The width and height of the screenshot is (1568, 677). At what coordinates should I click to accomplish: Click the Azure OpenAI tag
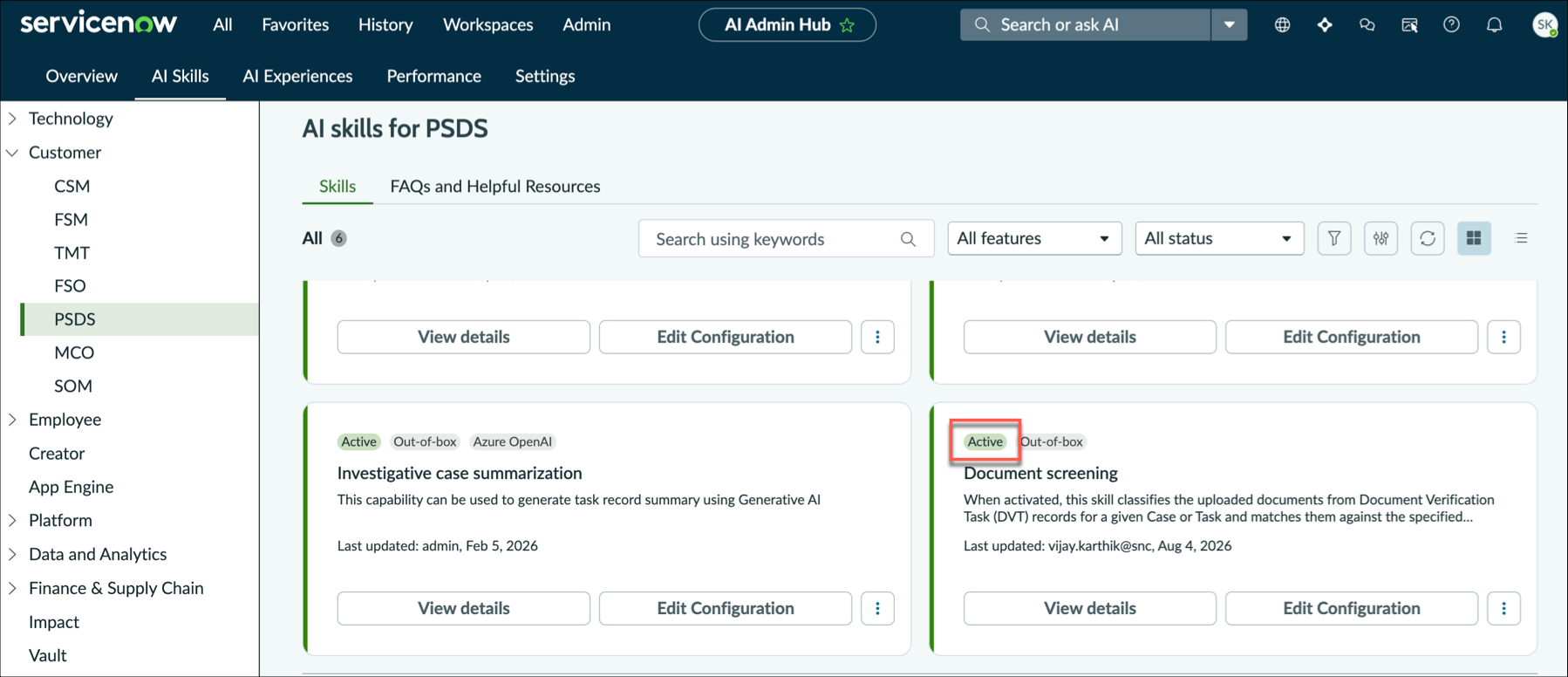[x=513, y=441]
